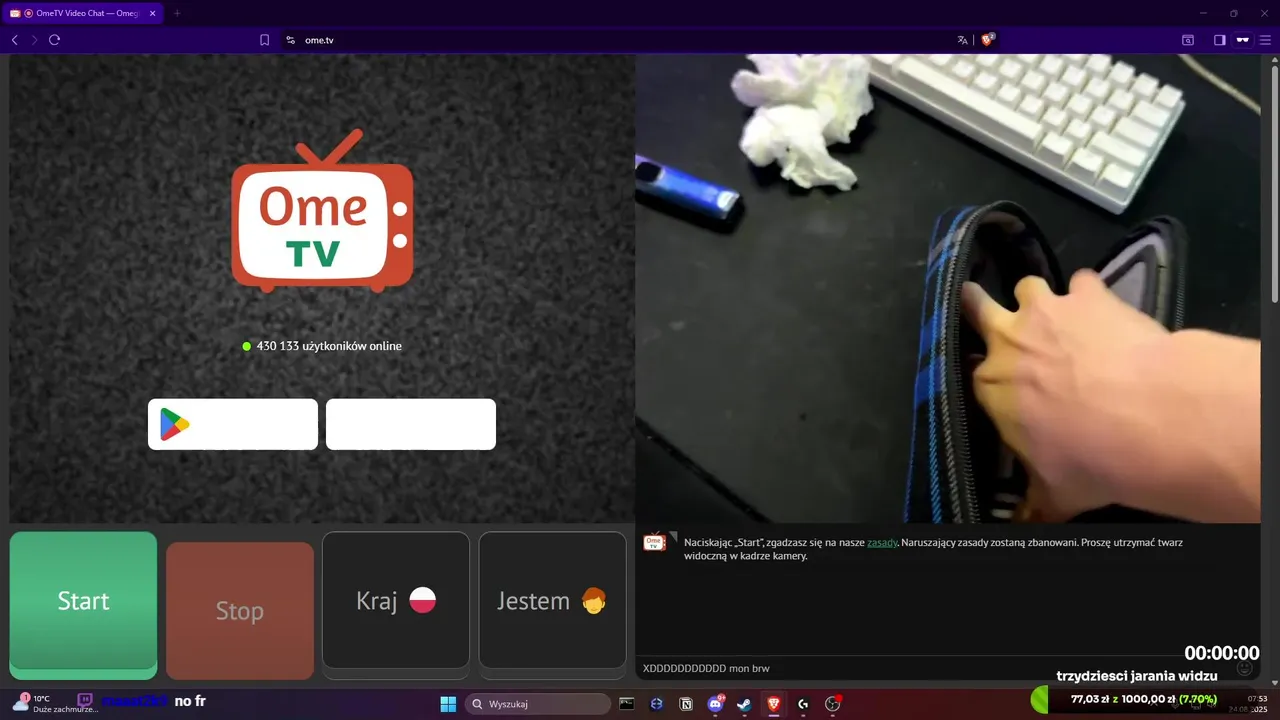
Task: Open a new browser tab
Action: click(x=177, y=13)
